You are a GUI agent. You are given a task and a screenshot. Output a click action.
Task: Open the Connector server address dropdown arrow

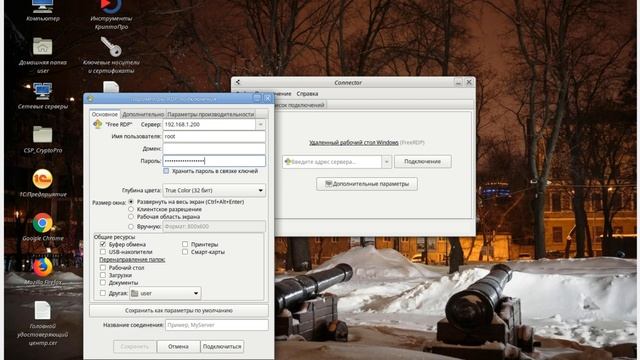point(386,162)
